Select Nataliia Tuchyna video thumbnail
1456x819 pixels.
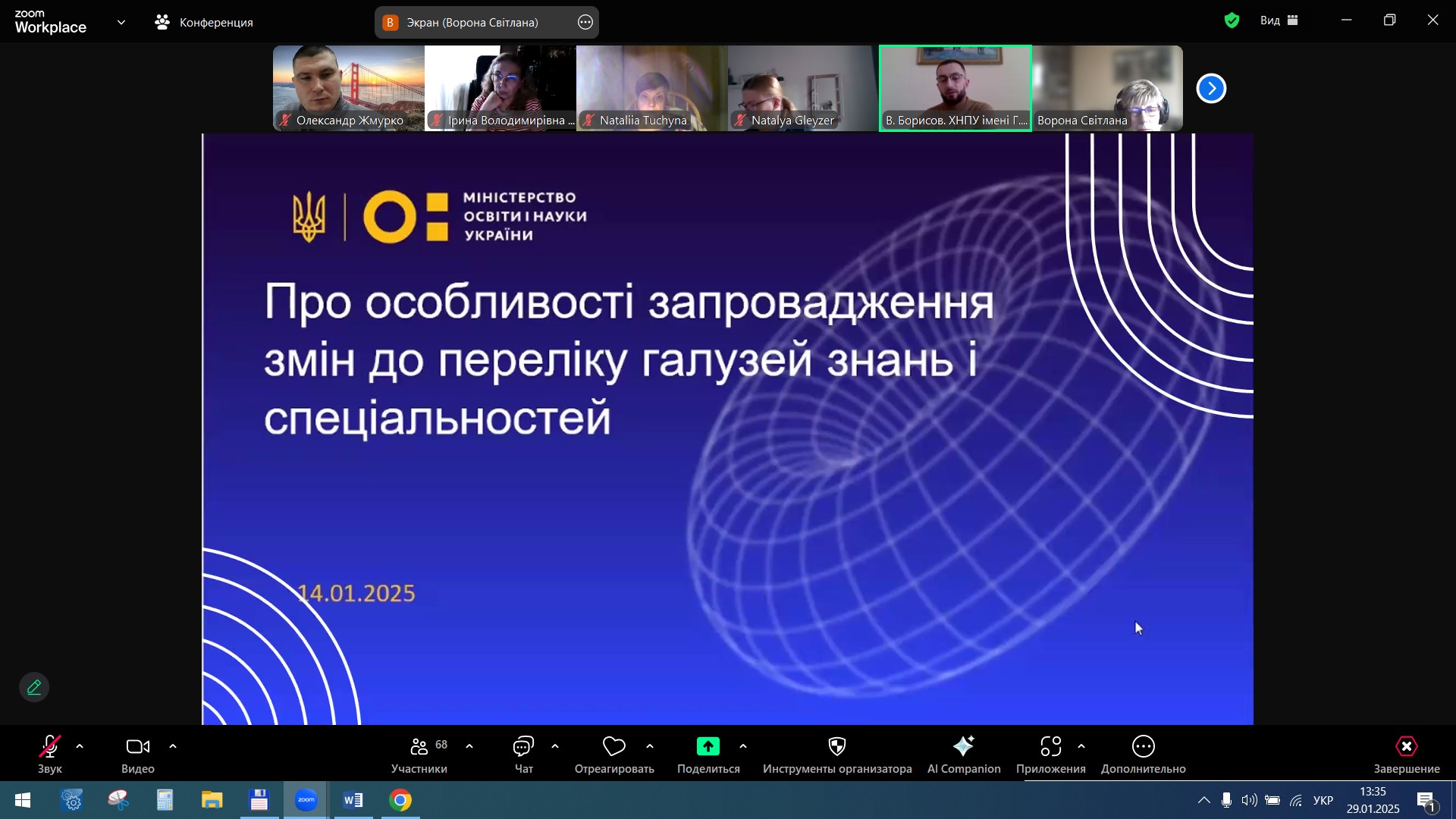[652, 88]
